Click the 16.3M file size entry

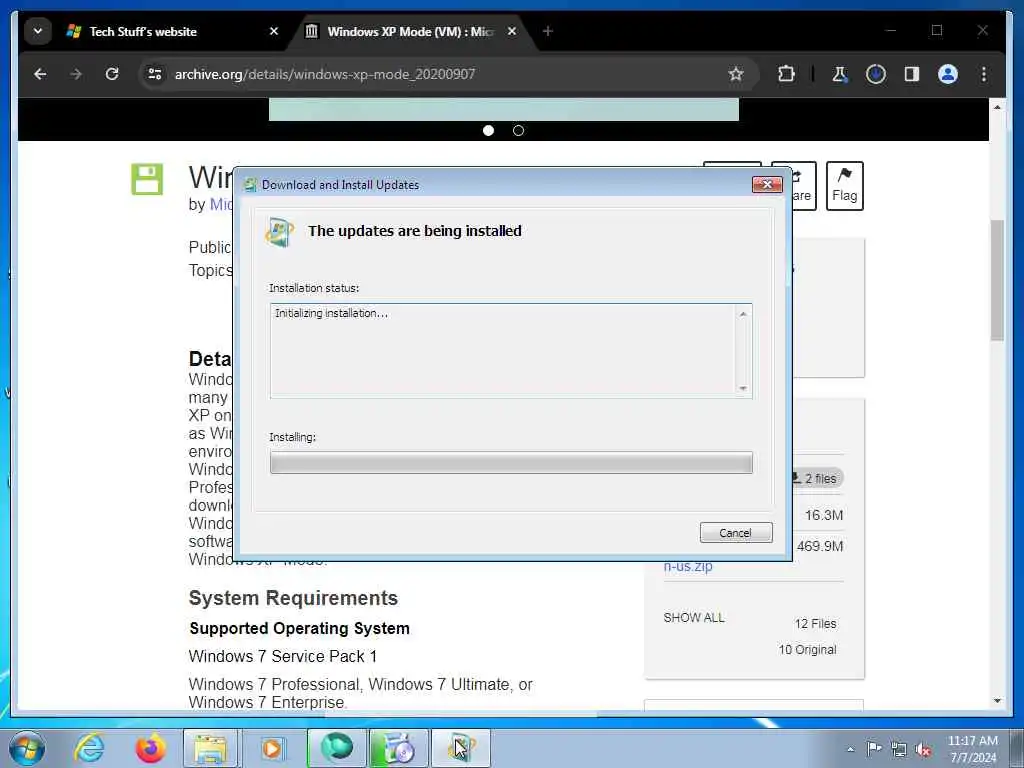(824, 515)
